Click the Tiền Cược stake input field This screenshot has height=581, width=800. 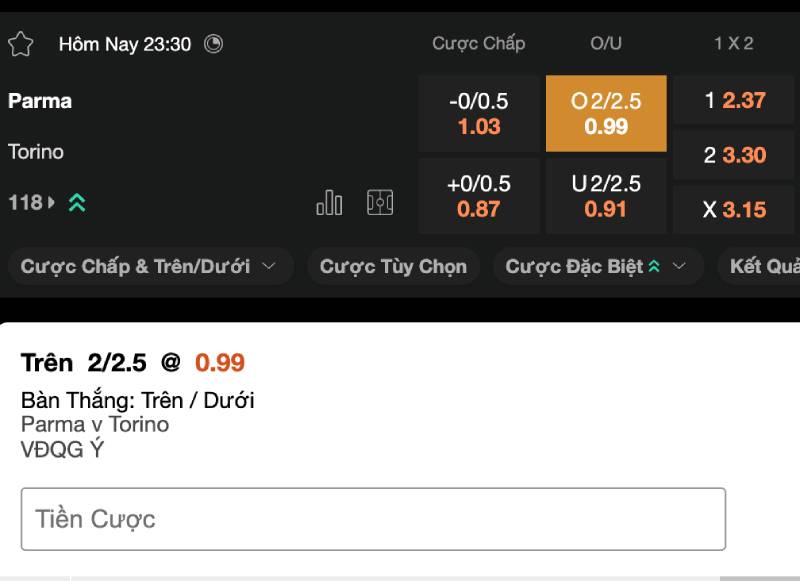tap(373, 519)
